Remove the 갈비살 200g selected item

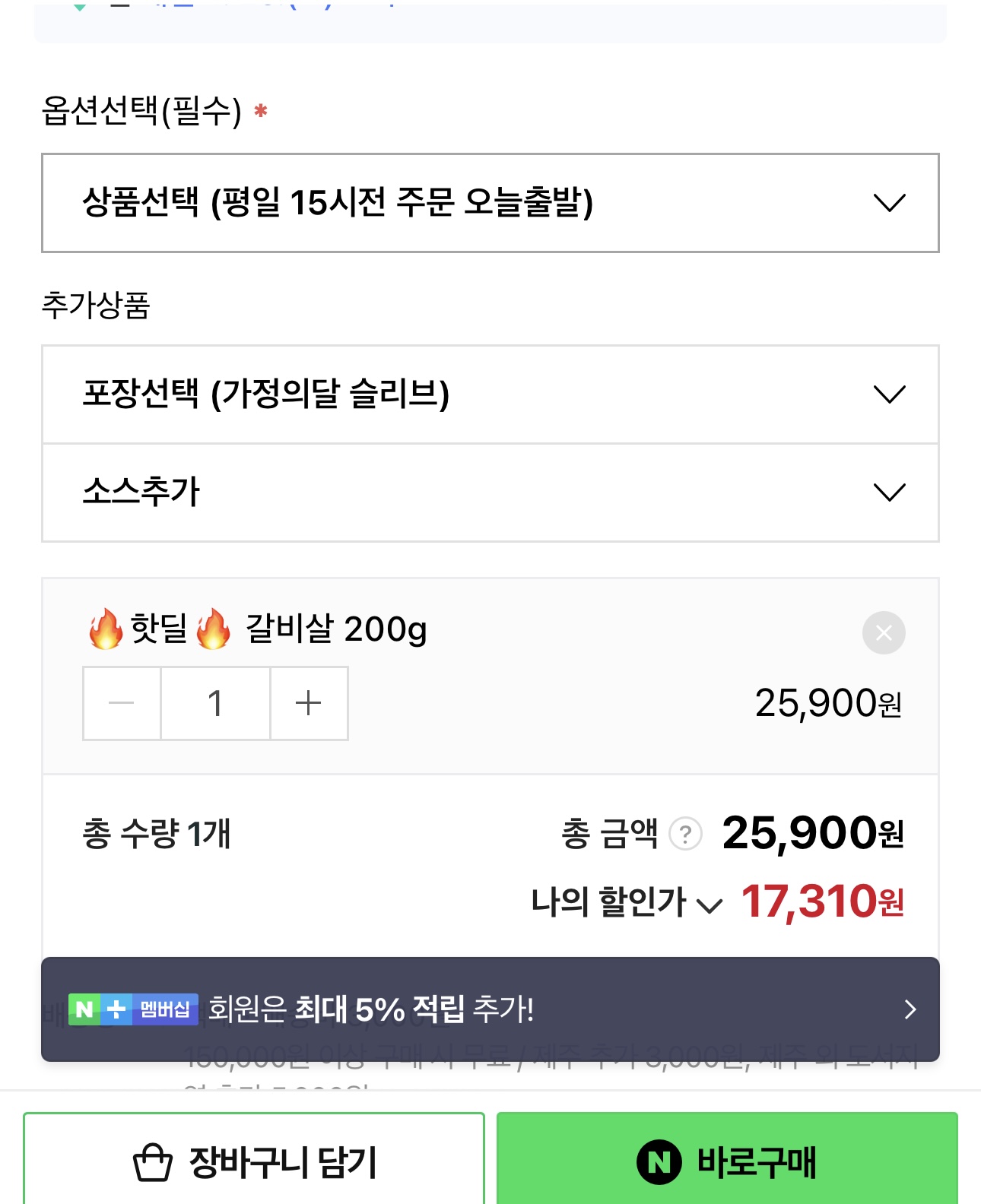pos(883,632)
